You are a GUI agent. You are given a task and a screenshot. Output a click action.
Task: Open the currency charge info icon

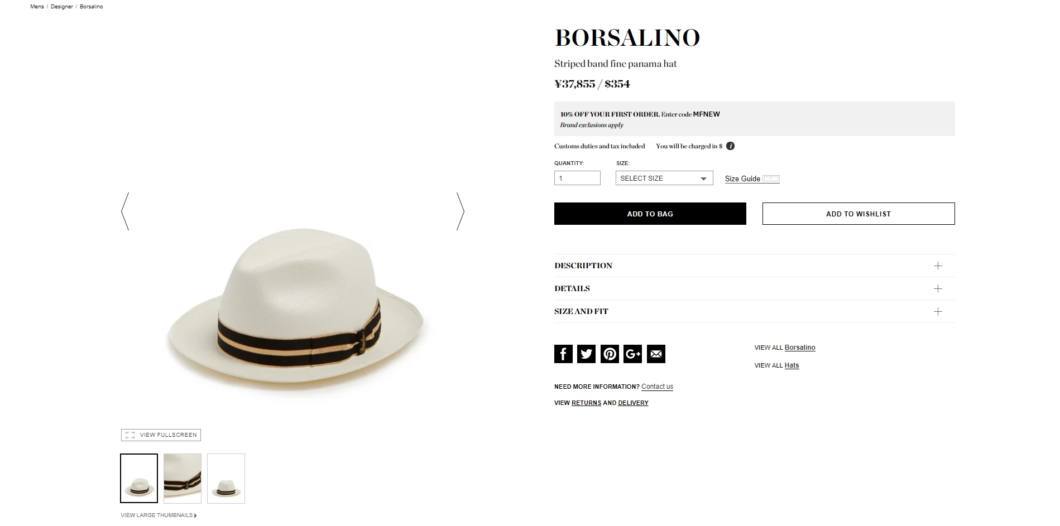730,146
